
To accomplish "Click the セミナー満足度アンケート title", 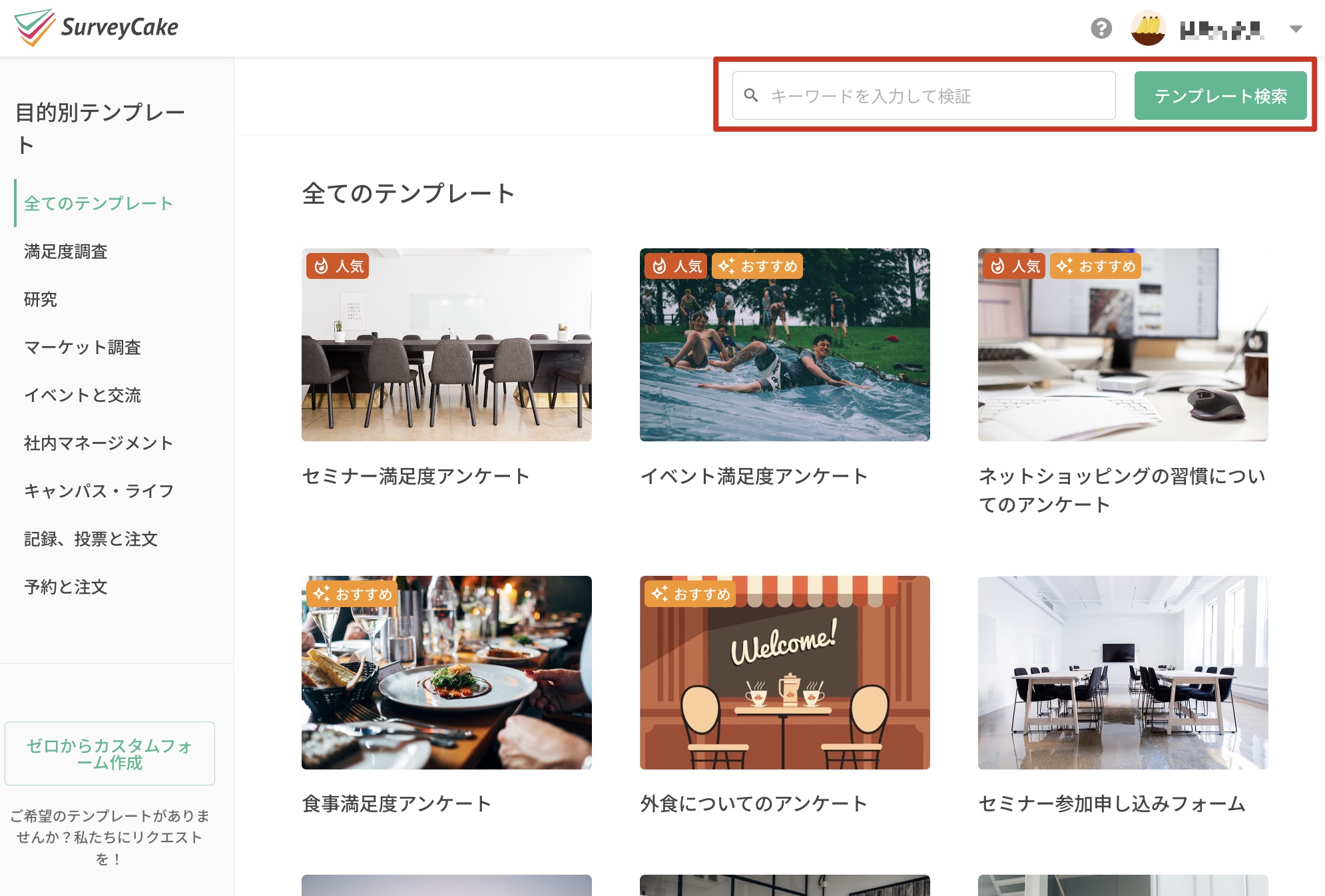I will [416, 476].
